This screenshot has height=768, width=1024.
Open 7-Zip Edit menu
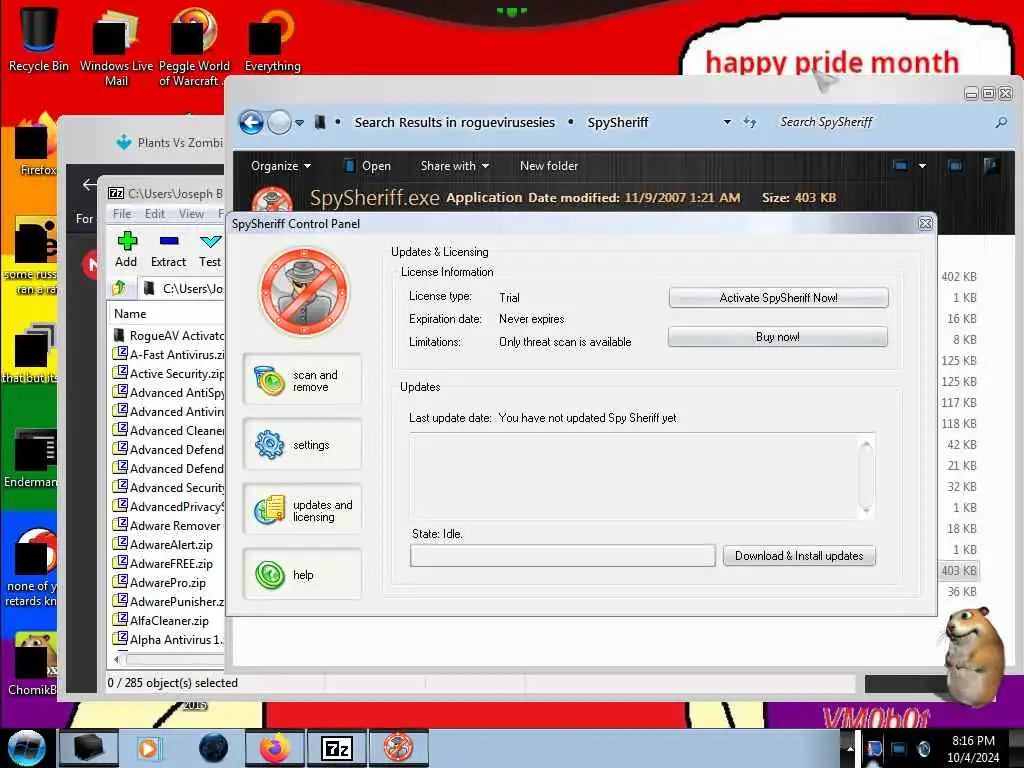[x=155, y=214]
